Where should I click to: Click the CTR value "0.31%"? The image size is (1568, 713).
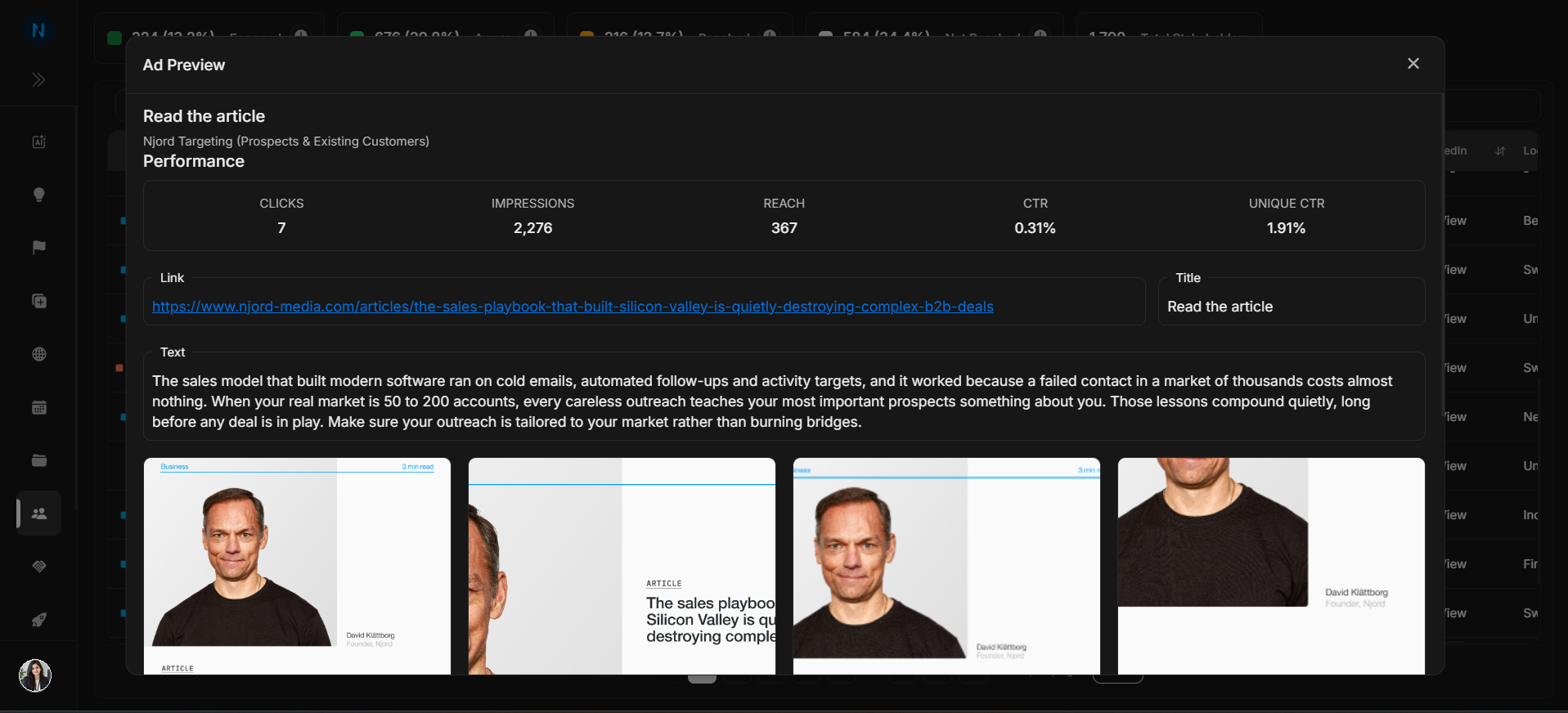(1035, 228)
